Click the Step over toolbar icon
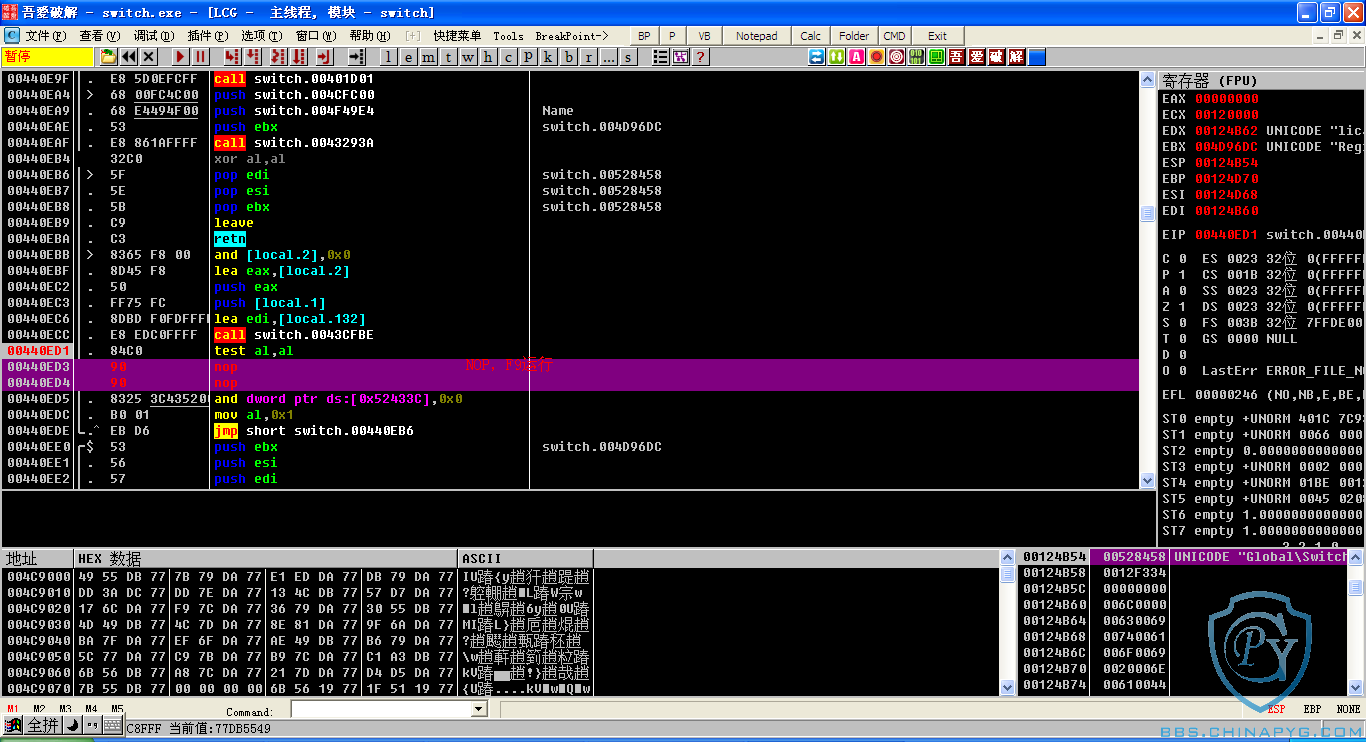Image resolution: width=1366 pixels, height=742 pixels. tap(253, 57)
